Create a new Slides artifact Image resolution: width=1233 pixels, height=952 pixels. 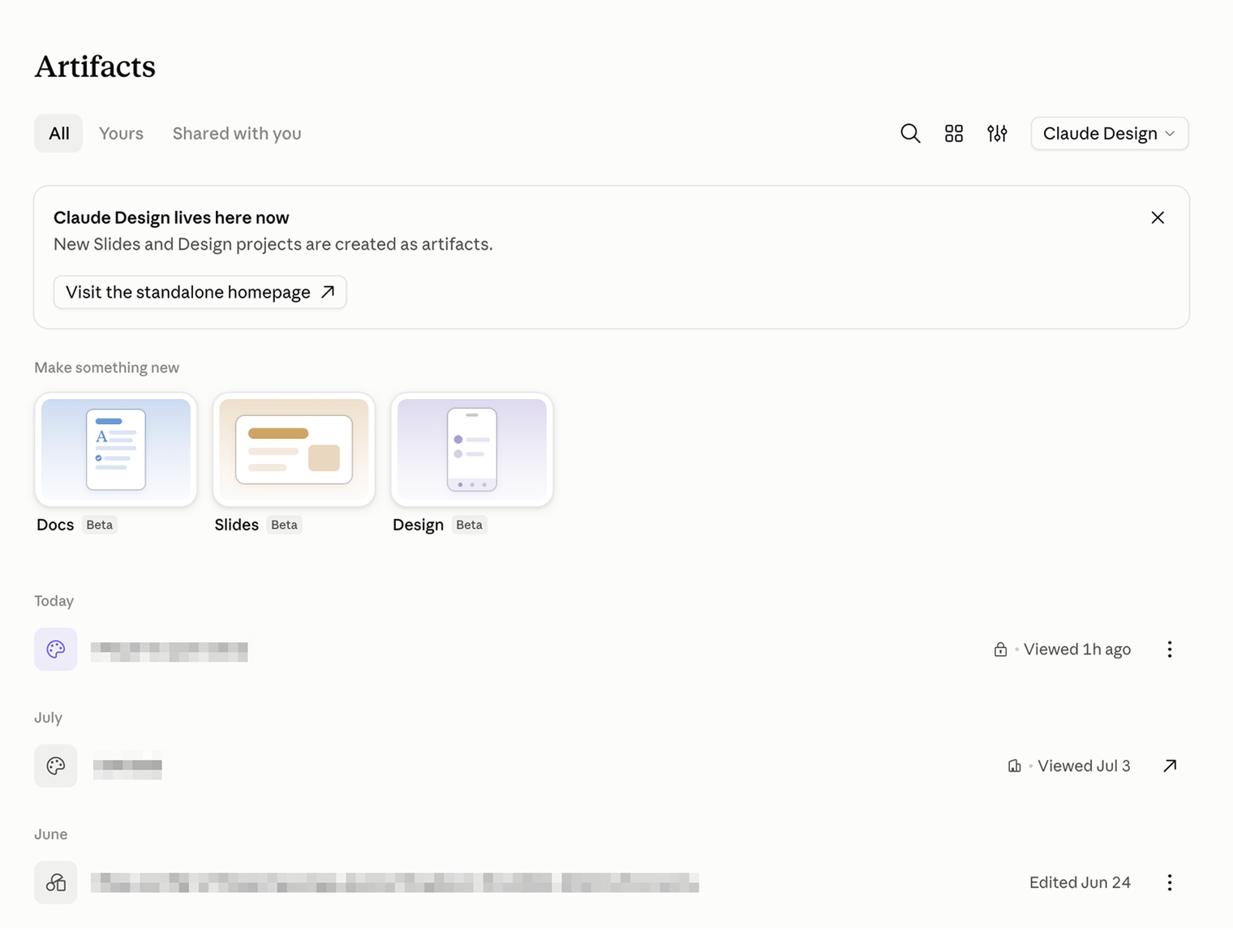[294, 450]
